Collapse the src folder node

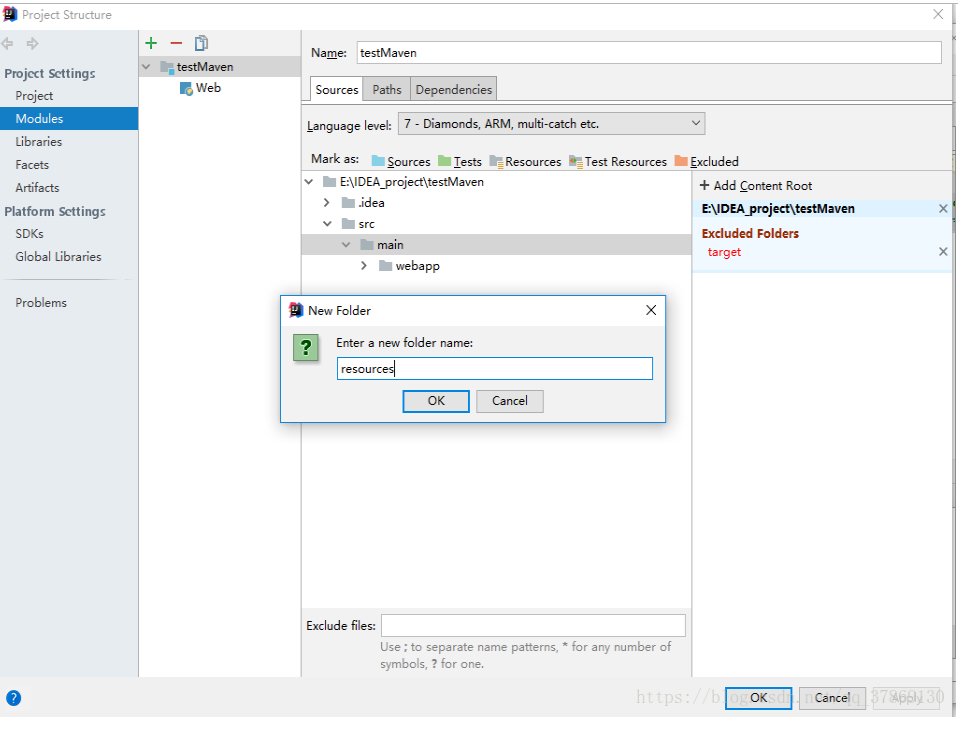pyautogui.click(x=327, y=224)
